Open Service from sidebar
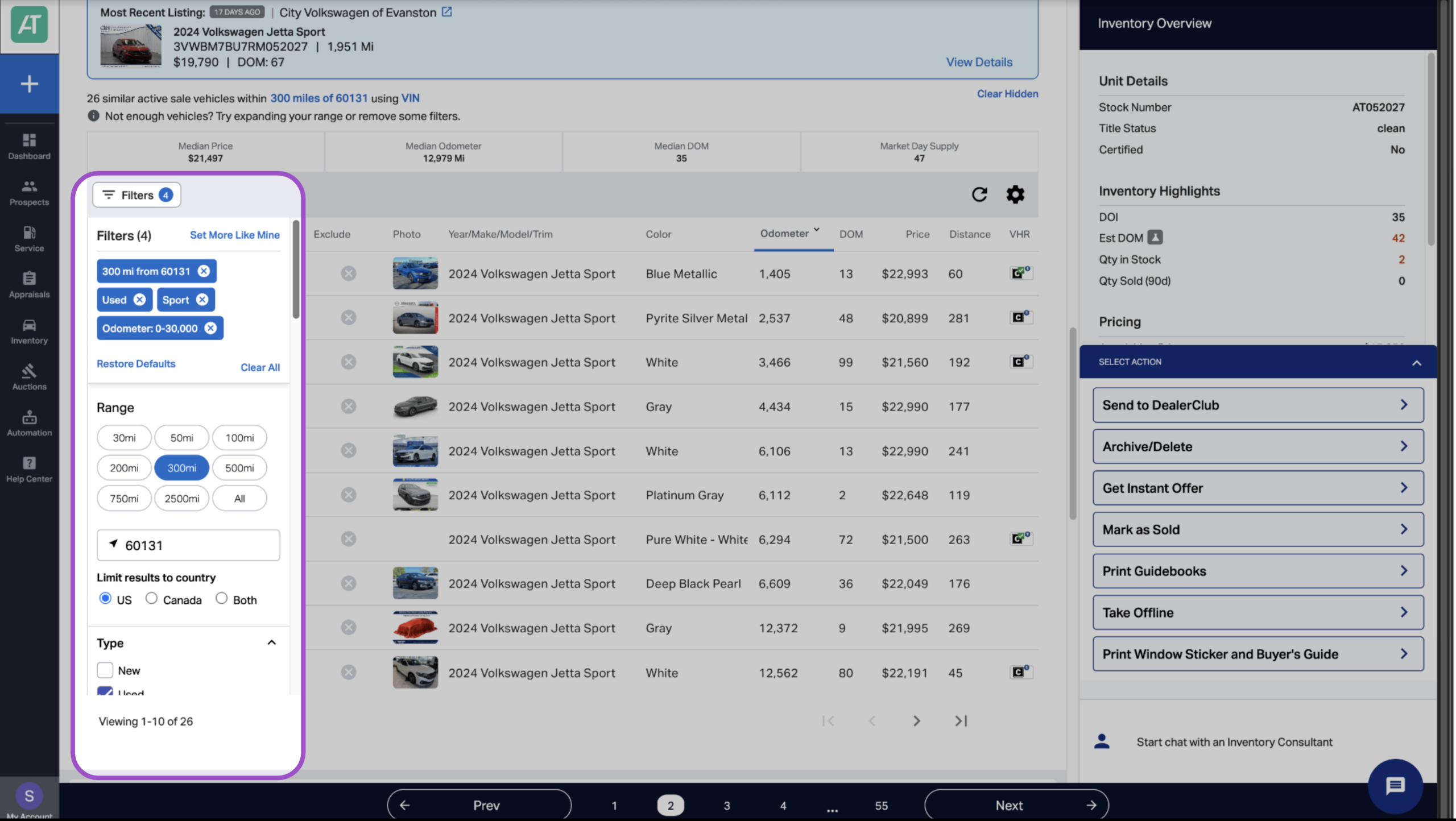 (x=29, y=239)
